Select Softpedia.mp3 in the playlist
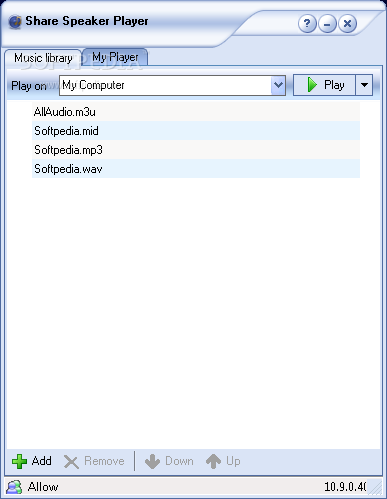 pyautogui.click(x=196, y=150)
